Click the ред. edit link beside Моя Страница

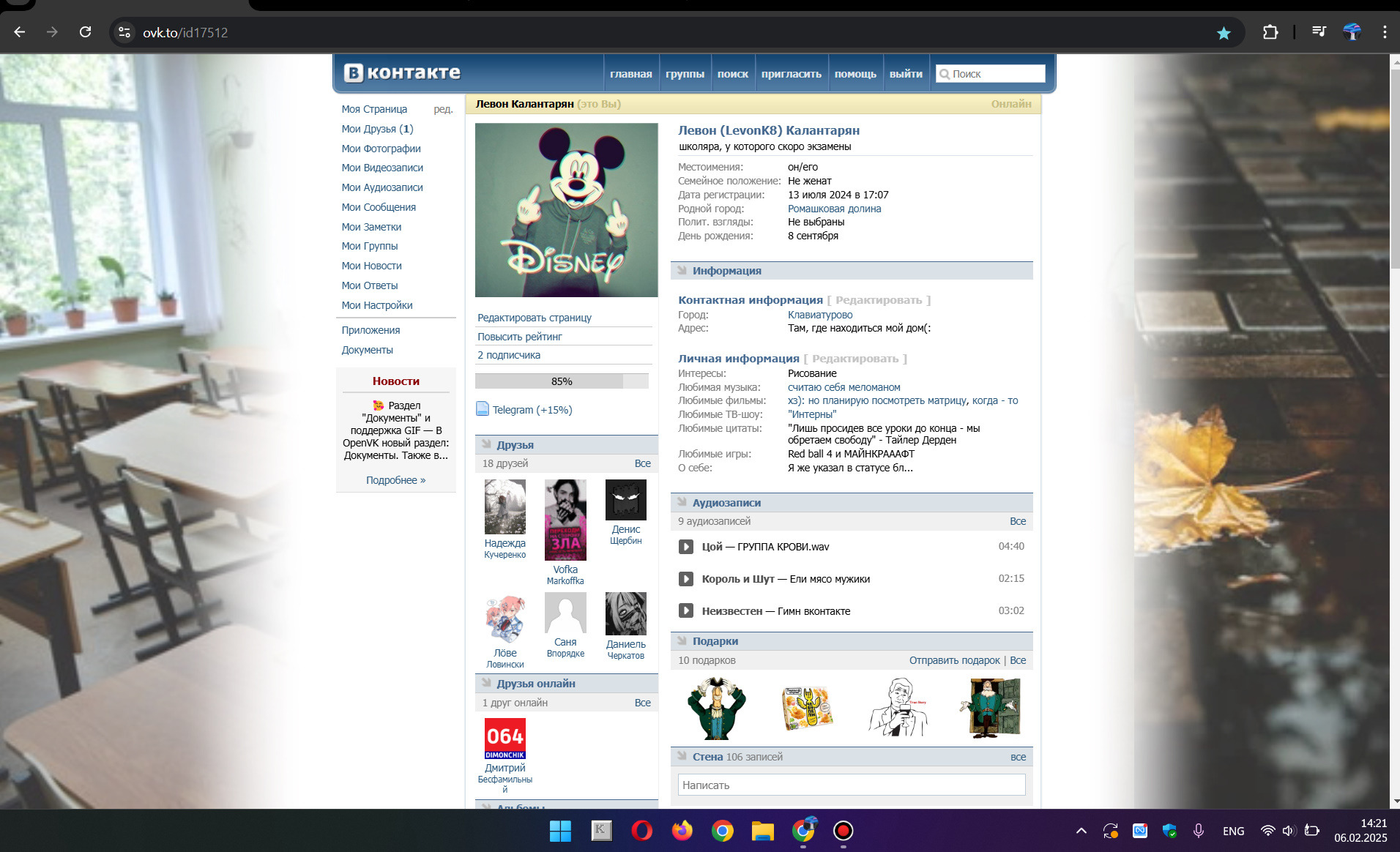click(x=443, y=109)
